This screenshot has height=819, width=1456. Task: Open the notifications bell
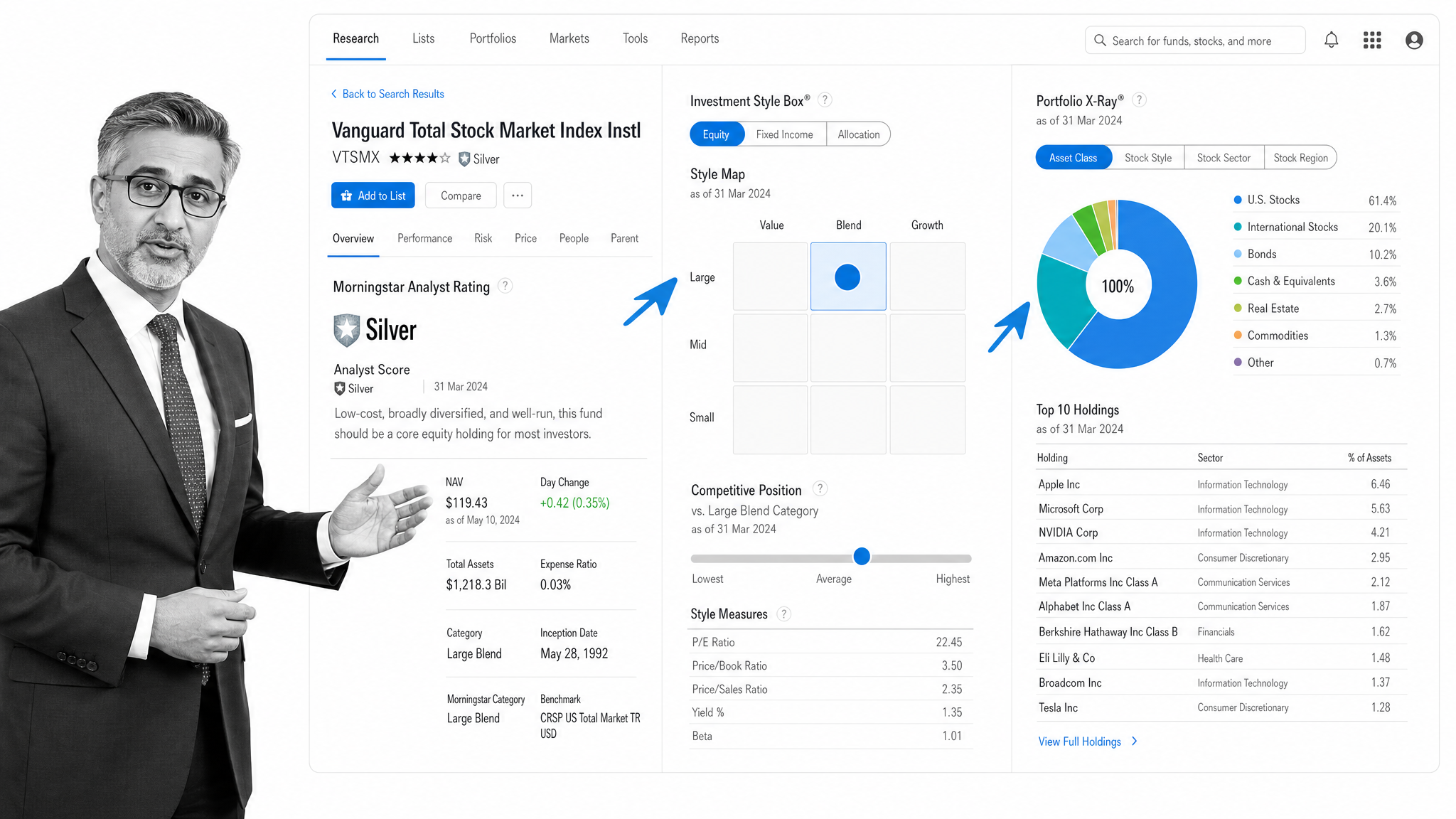click(x=1331, y=41)
